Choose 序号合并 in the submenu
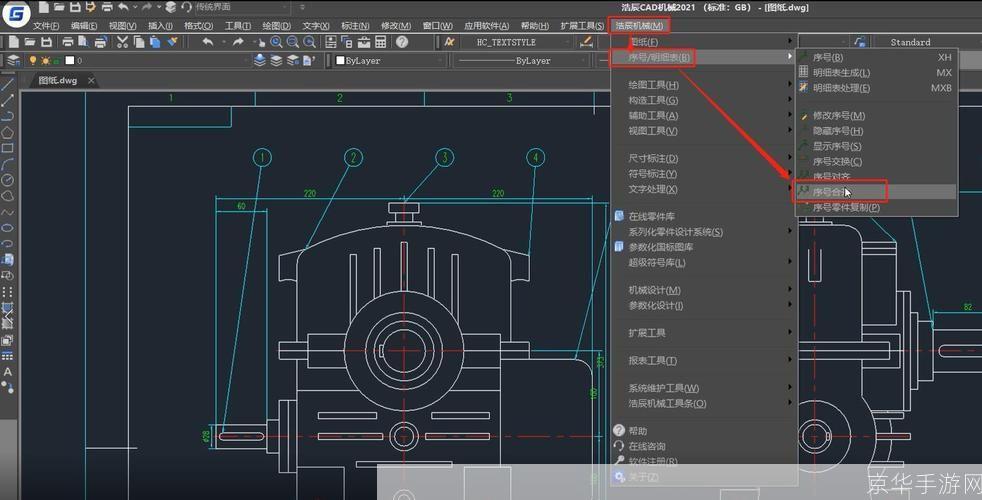The image size is (982, 500). pyautogui.click(x=876, y=192)
